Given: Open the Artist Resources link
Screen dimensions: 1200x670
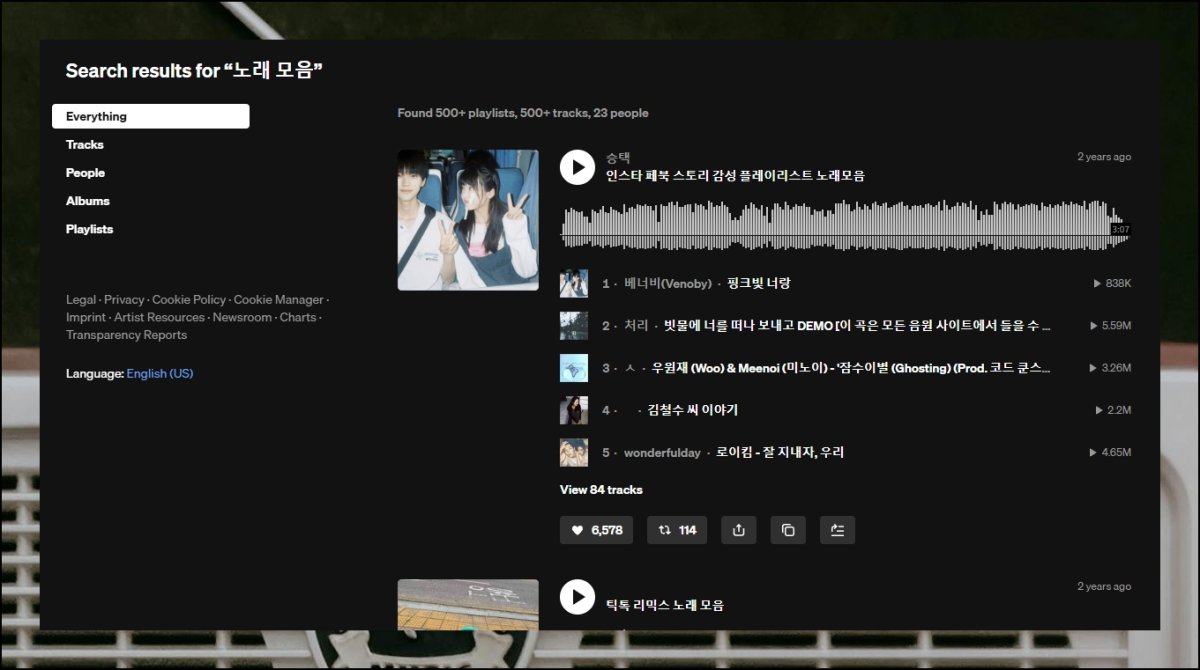Looking at the screenshot, I should click(x=159, y=318).
